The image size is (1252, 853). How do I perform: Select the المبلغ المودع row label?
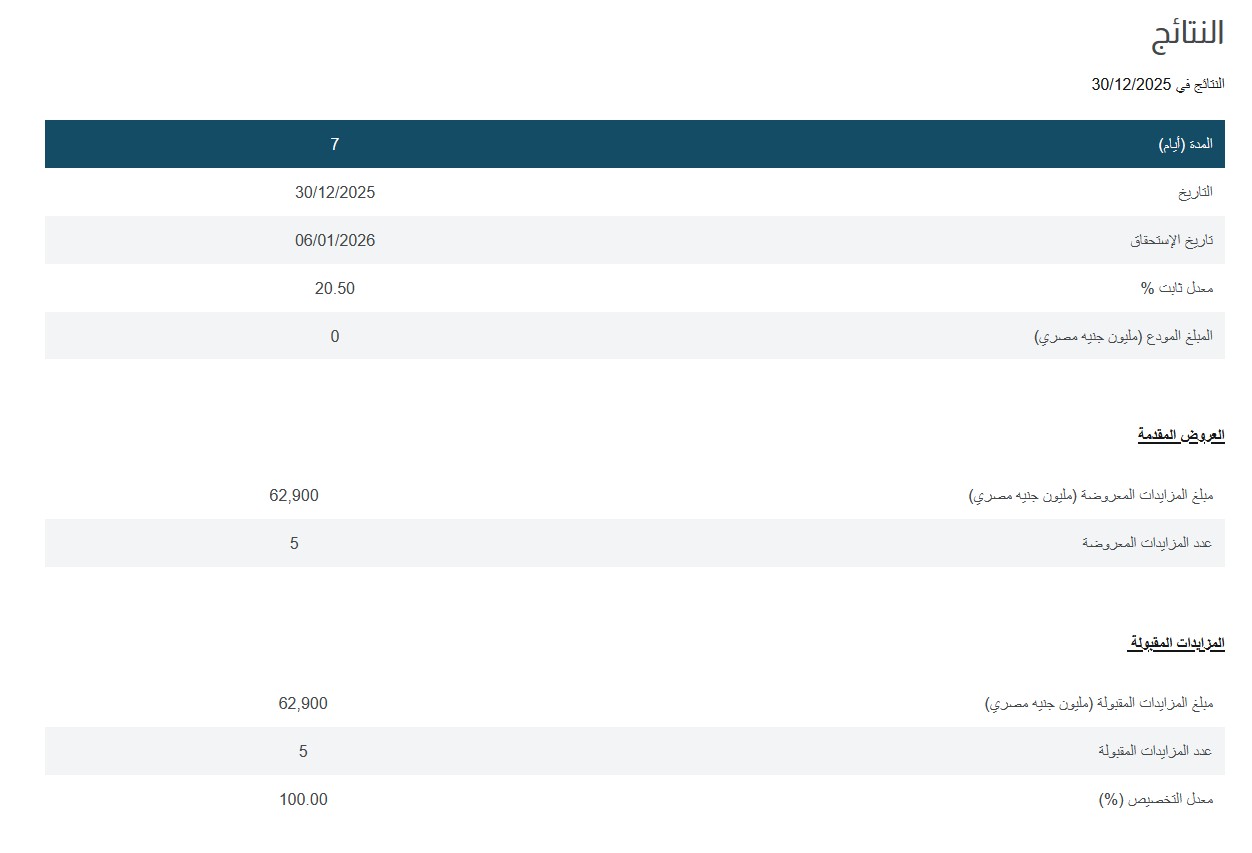(1123, 336)
